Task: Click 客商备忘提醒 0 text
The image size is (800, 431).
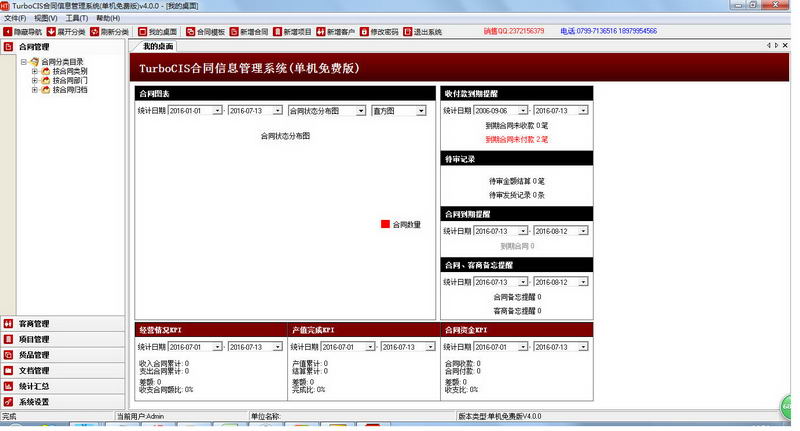Action: point(517,311)
